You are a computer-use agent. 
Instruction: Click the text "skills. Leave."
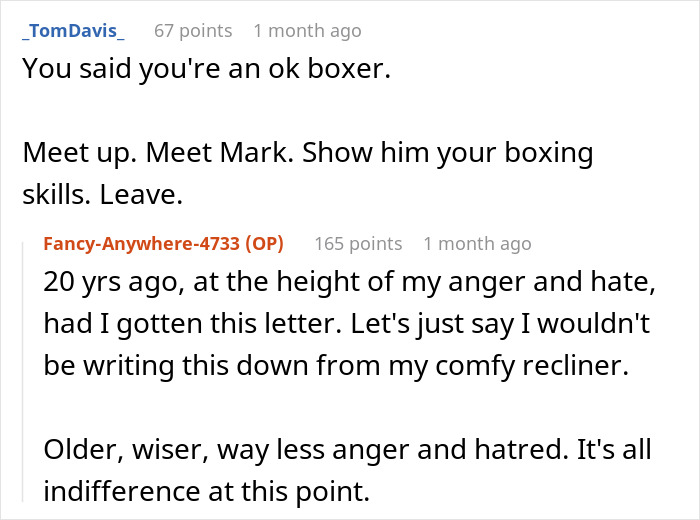pyautogui.click(x=102, y=196)
